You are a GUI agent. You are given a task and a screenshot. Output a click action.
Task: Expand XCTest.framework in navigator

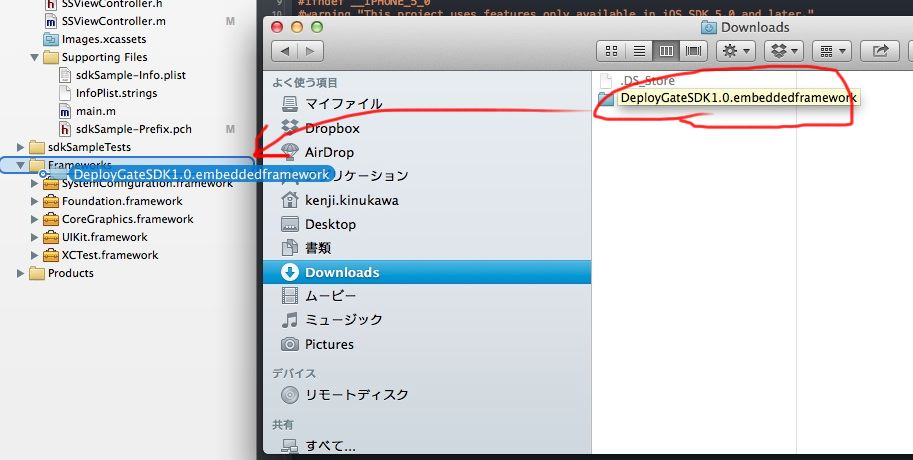(x=34, y=256)
